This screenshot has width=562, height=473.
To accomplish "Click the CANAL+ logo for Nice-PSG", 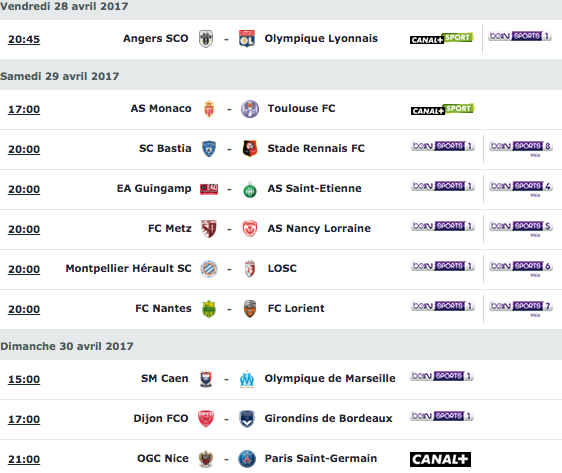I will point(440,459).
